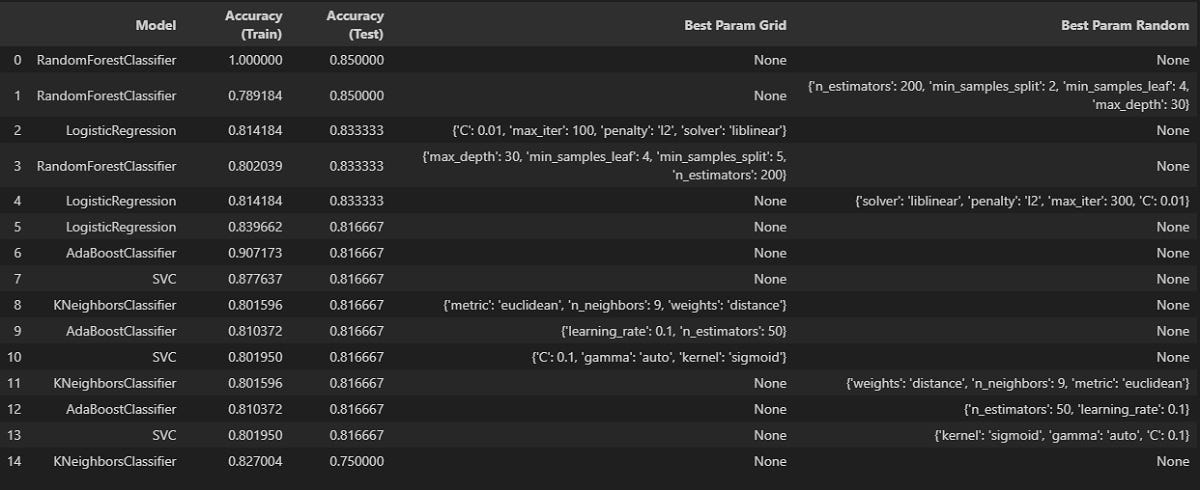Click the Best Param Random header
The width and height of the screenshot is (1200, 490).
pos(1125,25)
